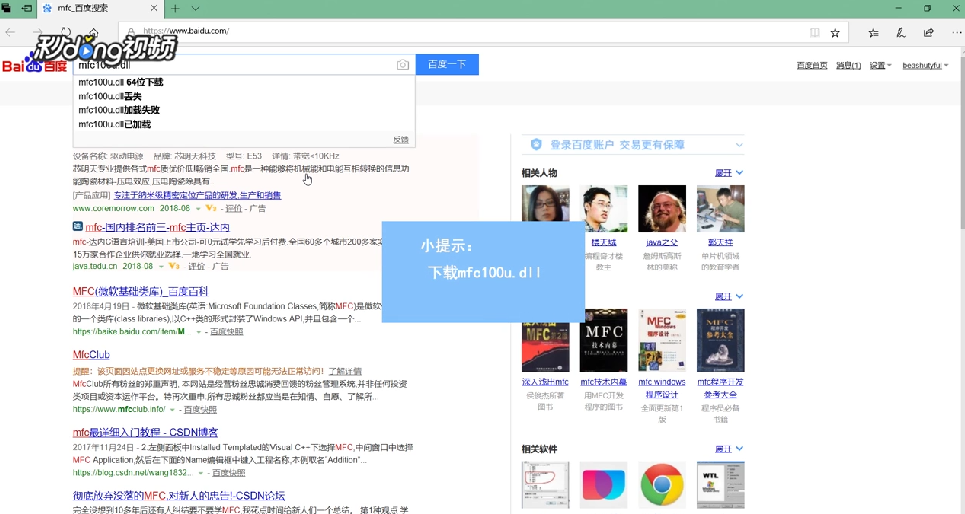
Task: Open 百度快照 for CSDN blog result
Action: pos(228,473)
